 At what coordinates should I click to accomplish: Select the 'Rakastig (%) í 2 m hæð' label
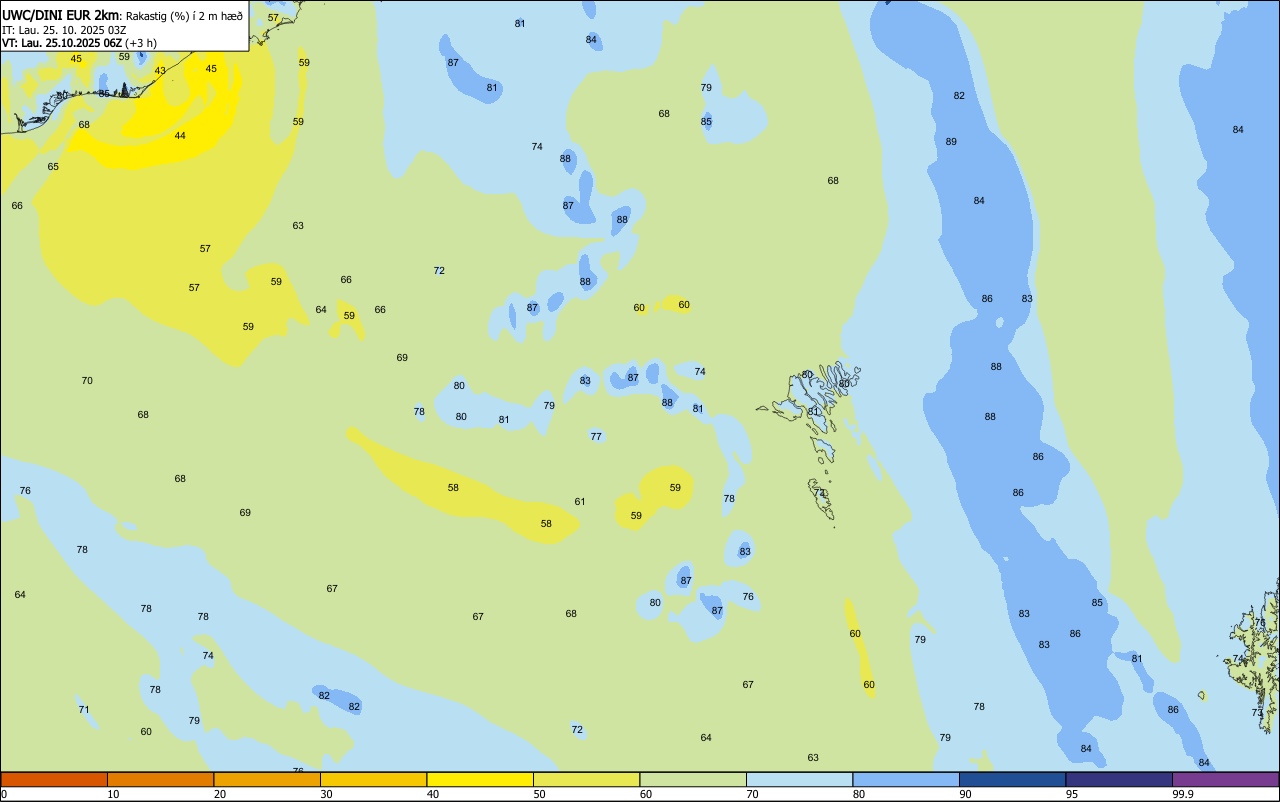pyautogui.click(x=184, y=16)
